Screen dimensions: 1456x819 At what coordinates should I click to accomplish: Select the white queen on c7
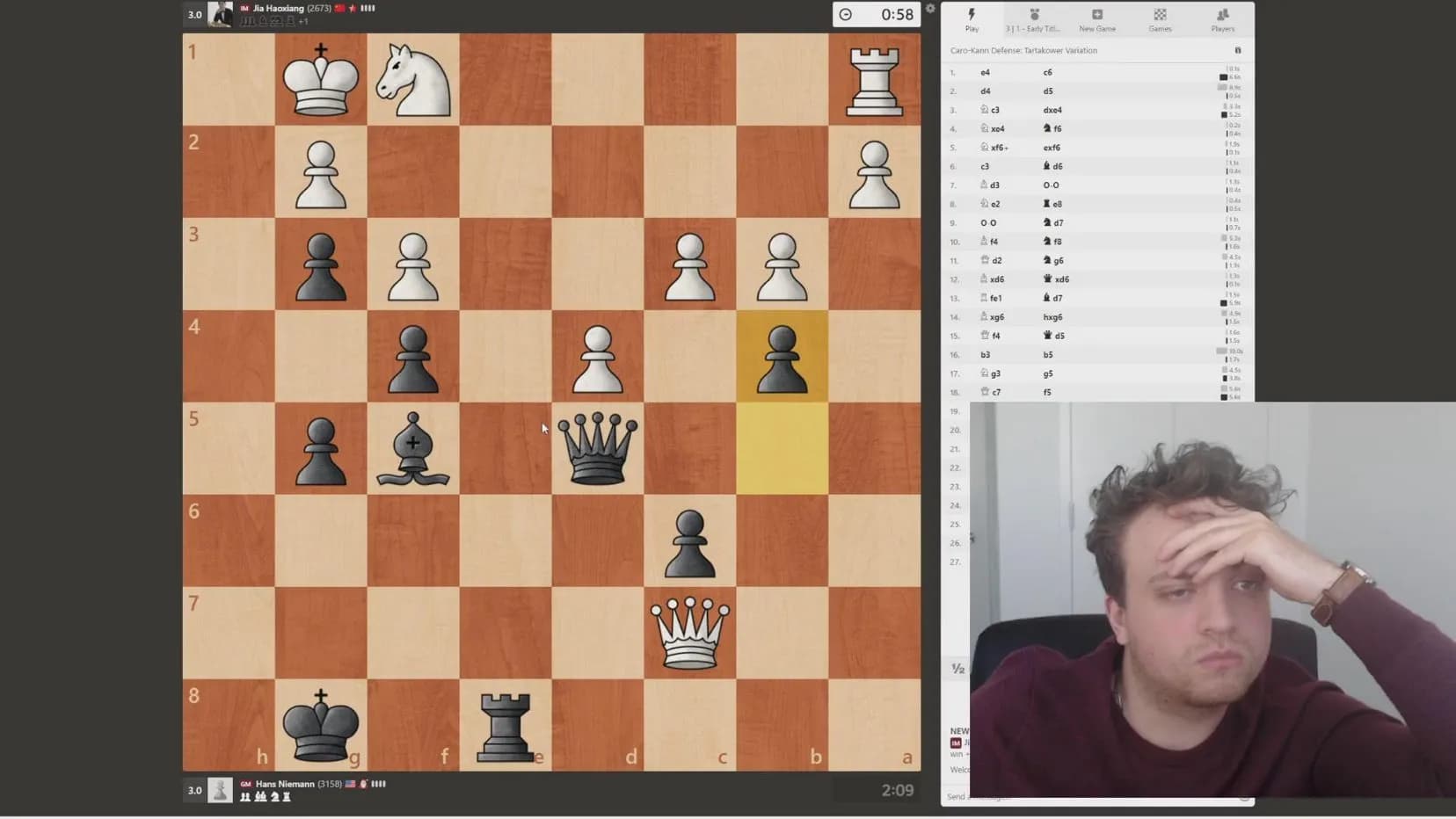click(690, 633)
